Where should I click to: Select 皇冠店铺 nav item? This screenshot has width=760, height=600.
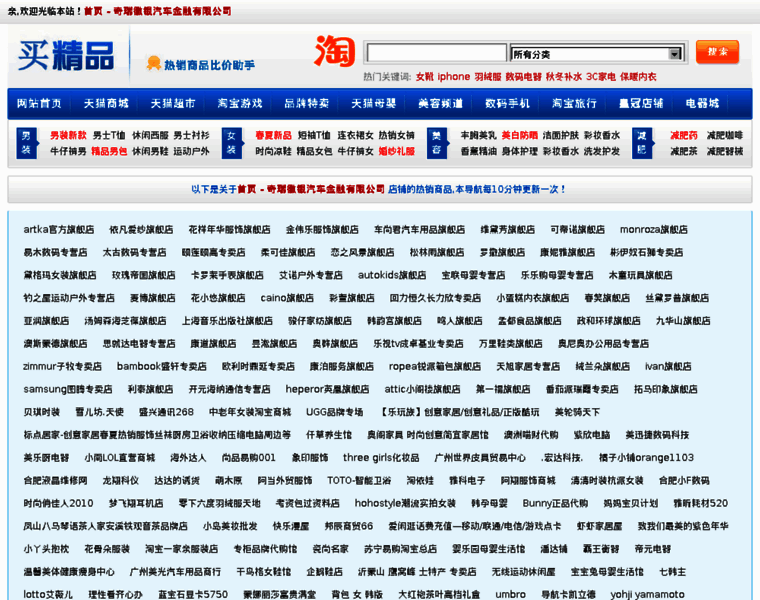pyautogui.click(x=641, y=103)
